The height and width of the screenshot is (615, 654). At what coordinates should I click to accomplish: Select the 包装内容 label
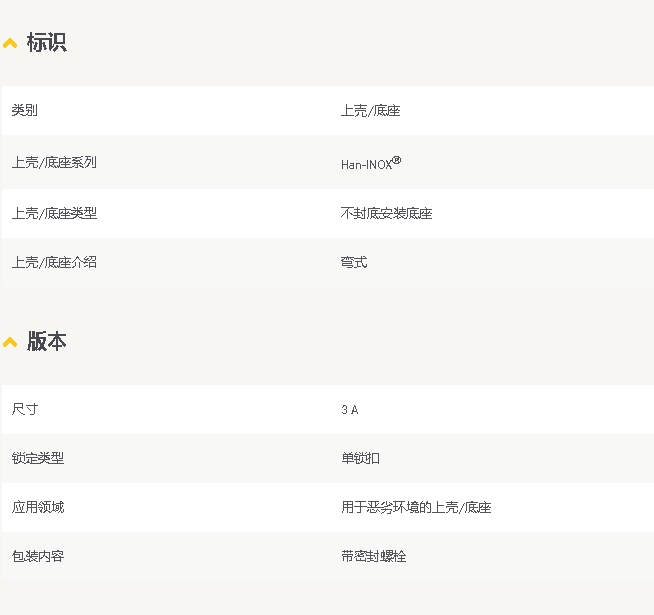click(x=38, y=556)
